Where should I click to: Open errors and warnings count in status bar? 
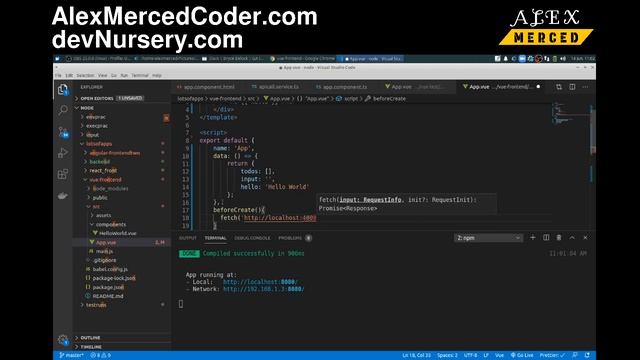[100, 356]
